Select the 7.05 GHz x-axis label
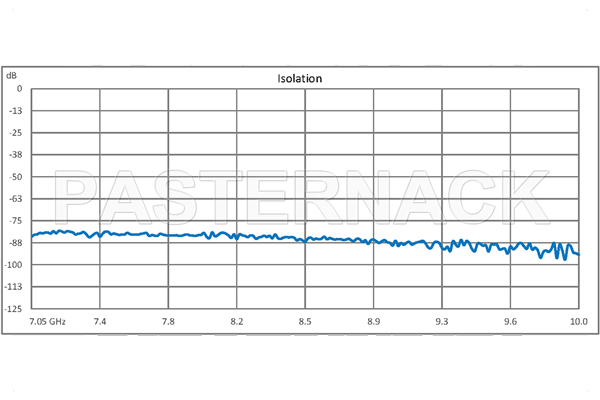 (48, 321)
